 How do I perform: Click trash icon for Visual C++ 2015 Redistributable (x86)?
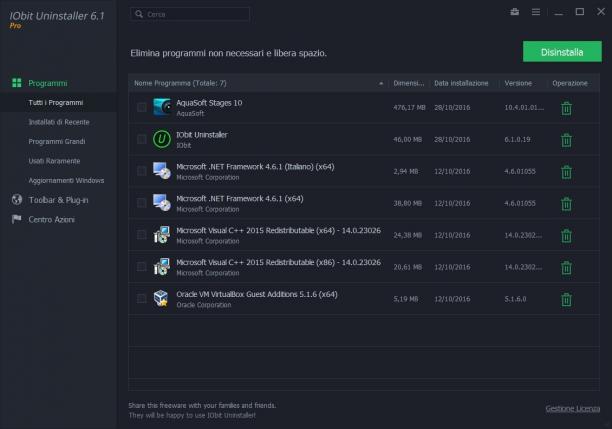[x=566, y=268]
